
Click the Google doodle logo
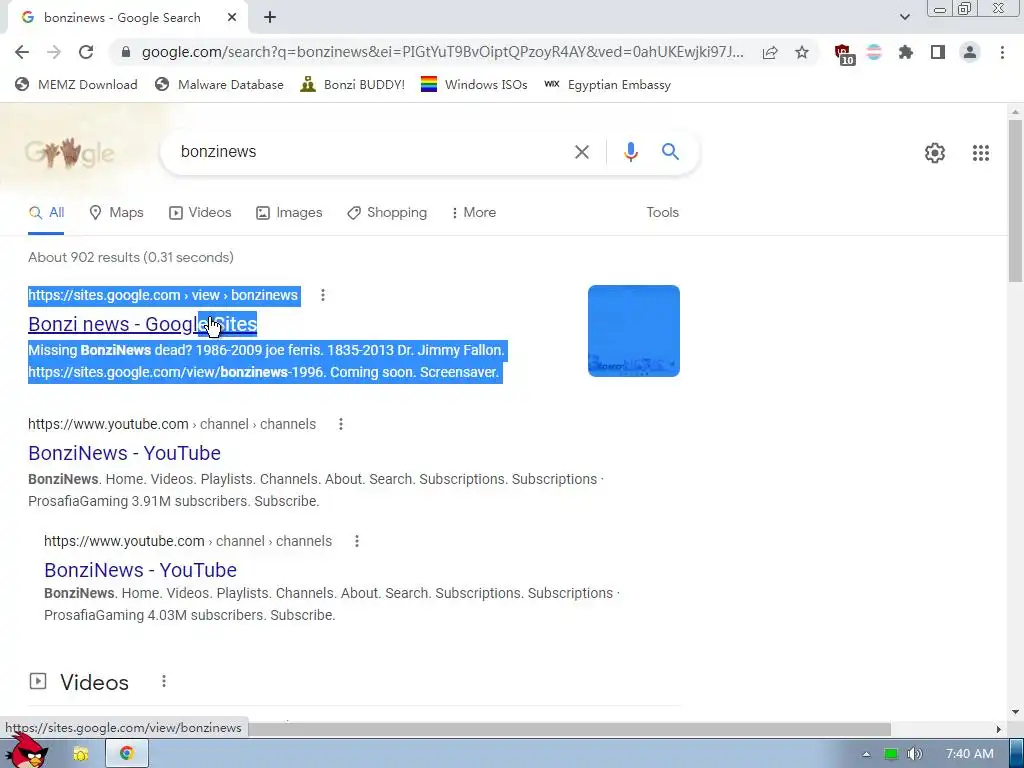click(x=69, y=153)
